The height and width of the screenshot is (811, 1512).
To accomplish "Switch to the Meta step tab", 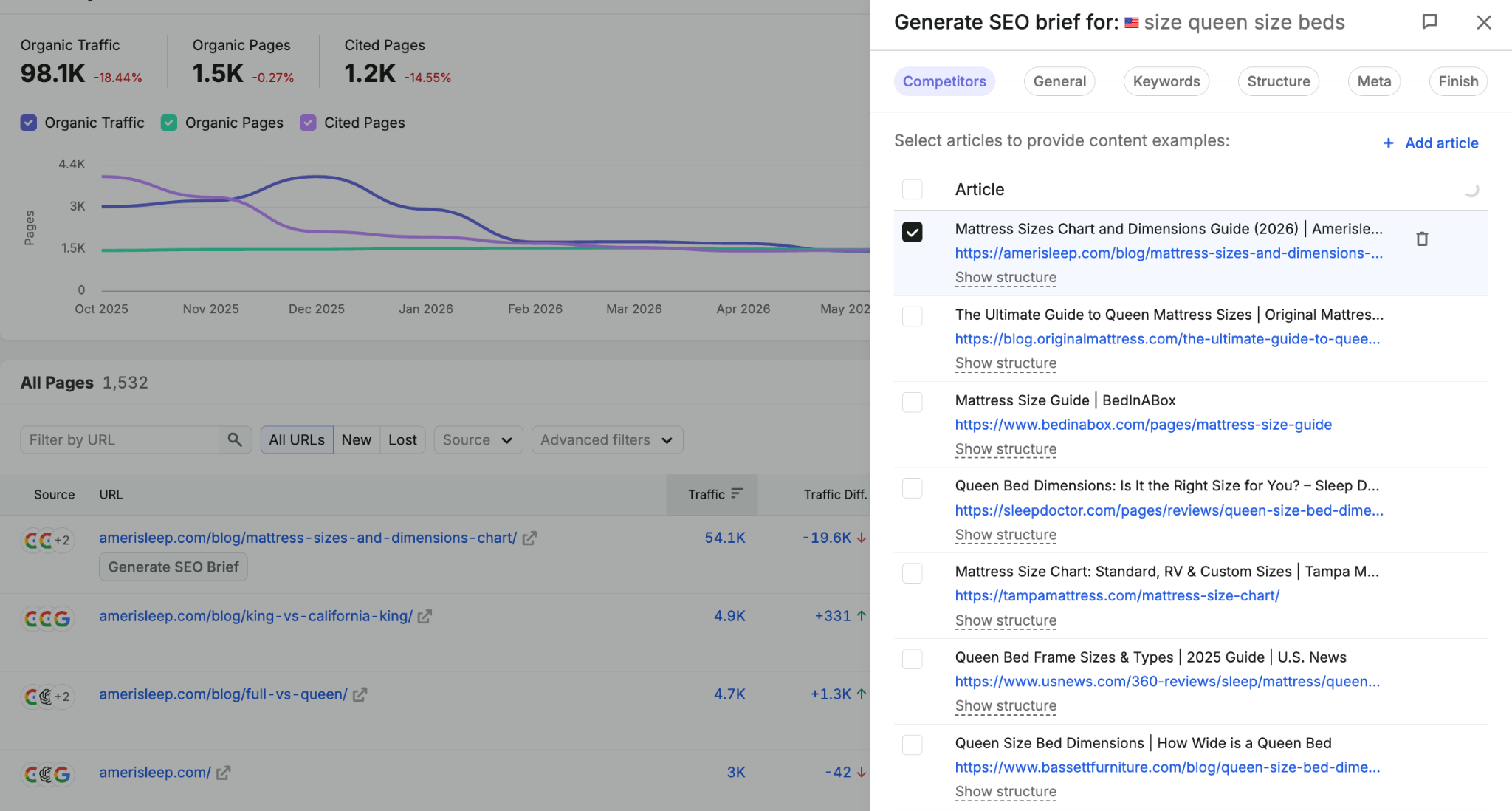I will tap(1374, 81).
